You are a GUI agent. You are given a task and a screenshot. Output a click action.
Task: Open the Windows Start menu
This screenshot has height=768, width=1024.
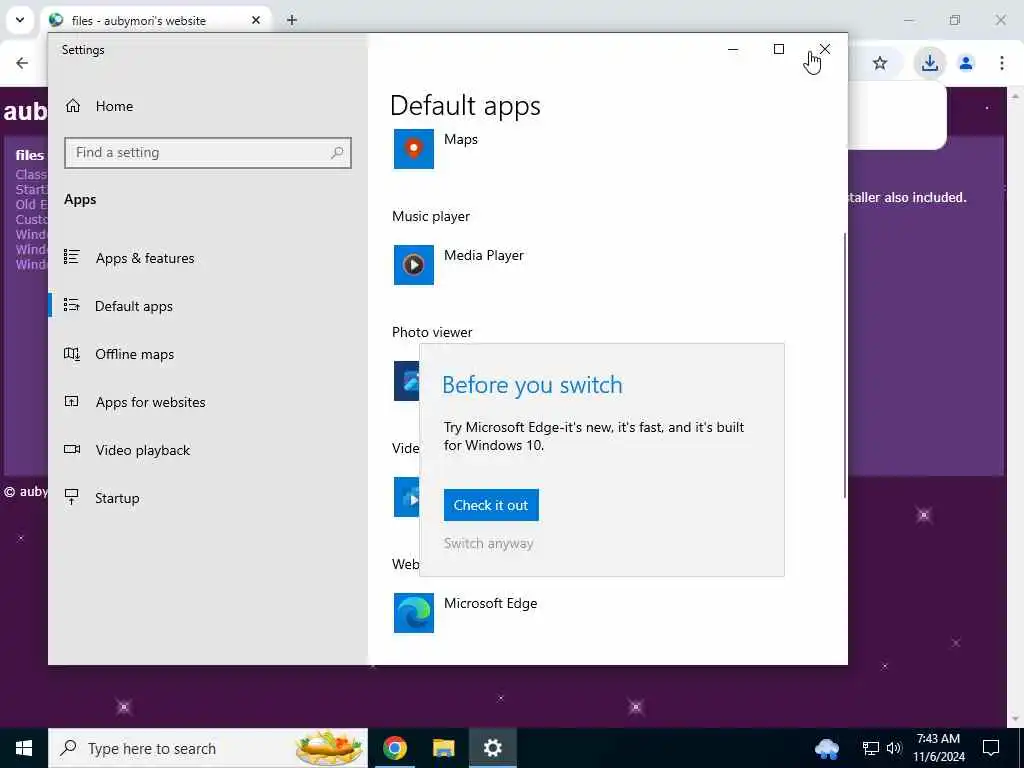pyautogui.click(x=24, y=748)
